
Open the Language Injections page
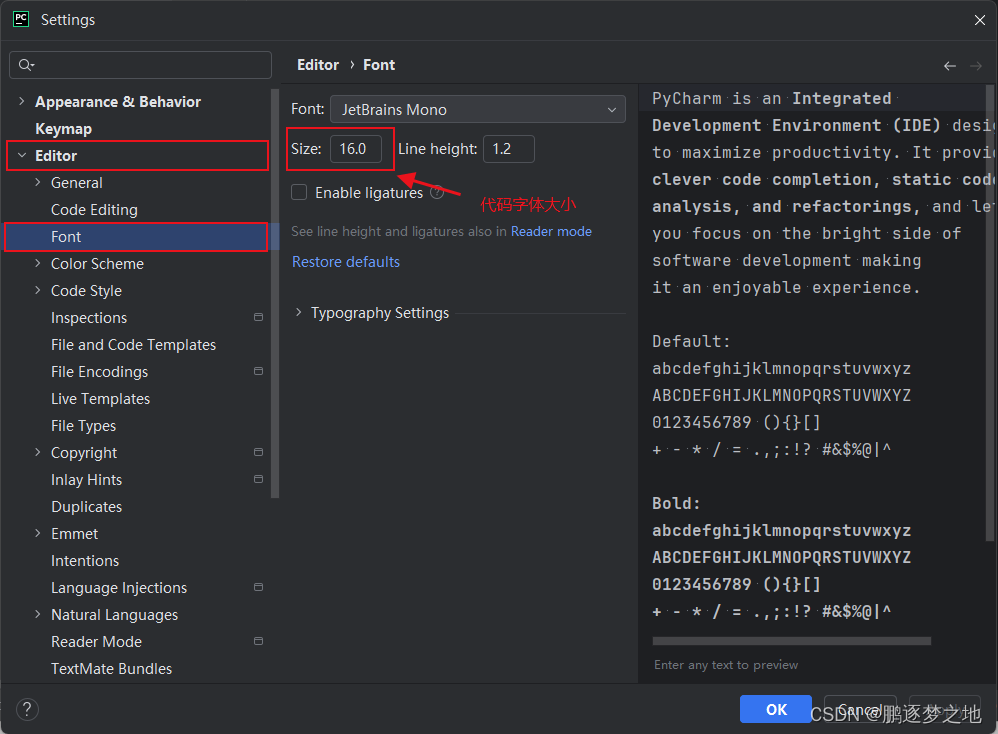(119, 588)
